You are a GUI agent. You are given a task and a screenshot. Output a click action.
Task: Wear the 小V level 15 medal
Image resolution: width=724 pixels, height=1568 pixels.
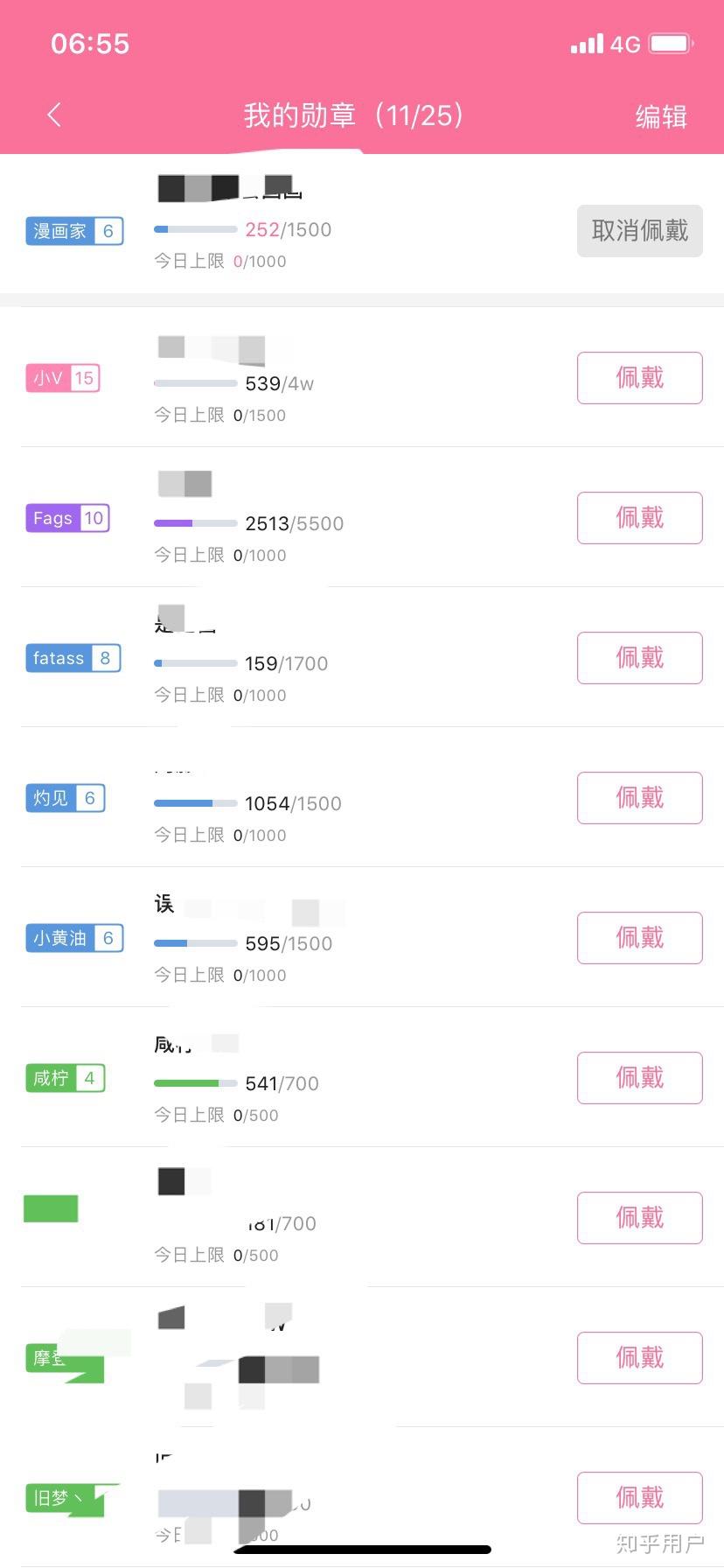[x=639, y=378]
